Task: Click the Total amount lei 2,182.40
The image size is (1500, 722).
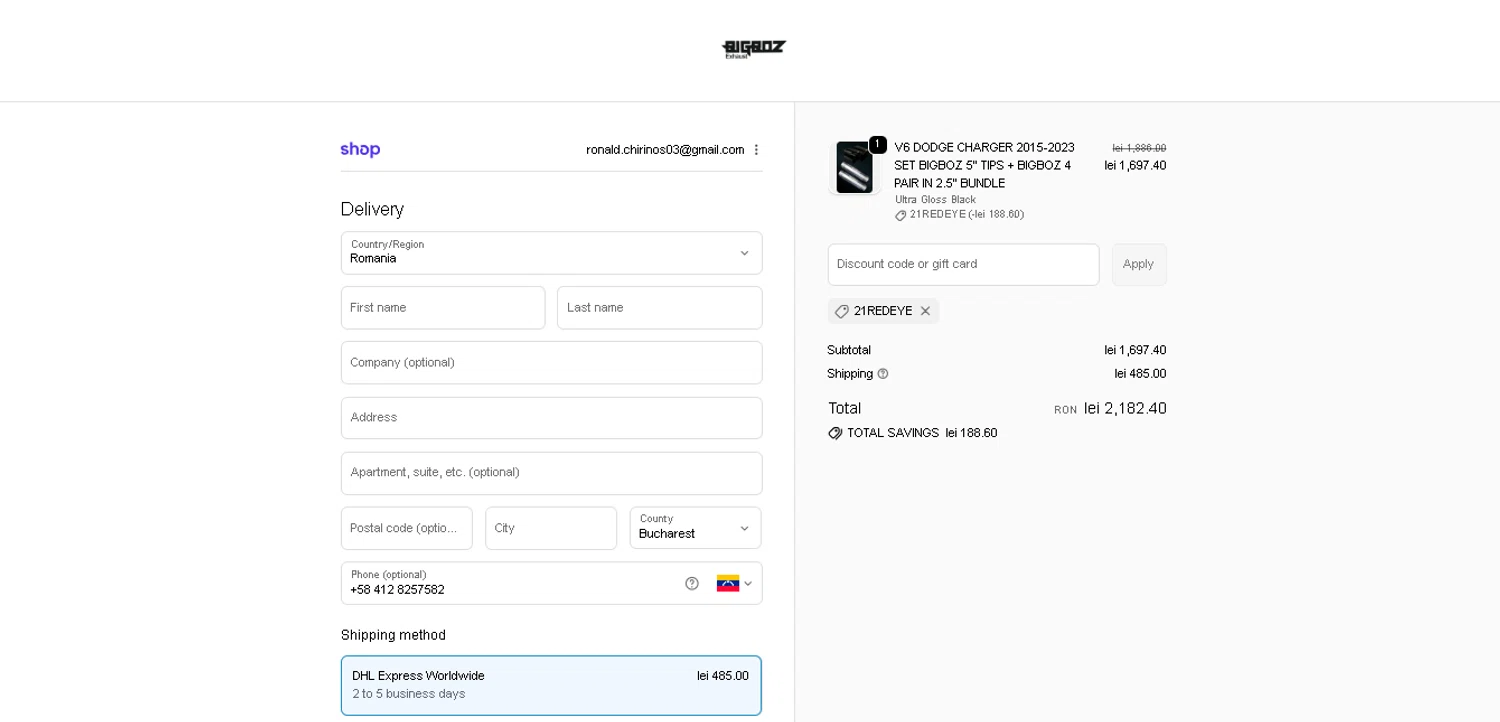Action: [1125, 408]
